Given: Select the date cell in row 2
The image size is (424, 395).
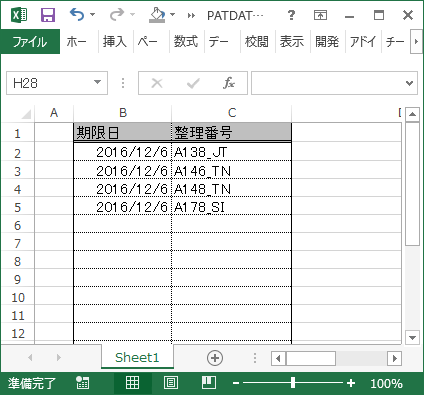Looking at the screenshot, I should 123,152.
